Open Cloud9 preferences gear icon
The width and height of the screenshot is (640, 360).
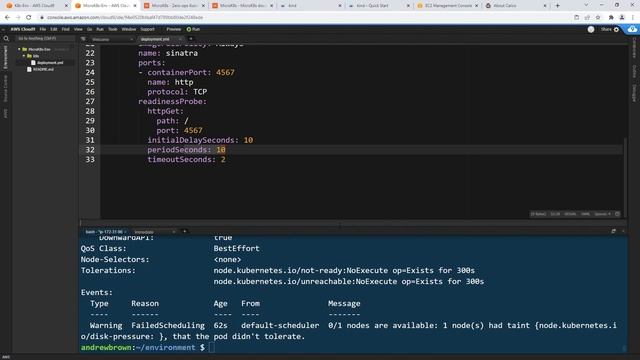click(616, 29)
